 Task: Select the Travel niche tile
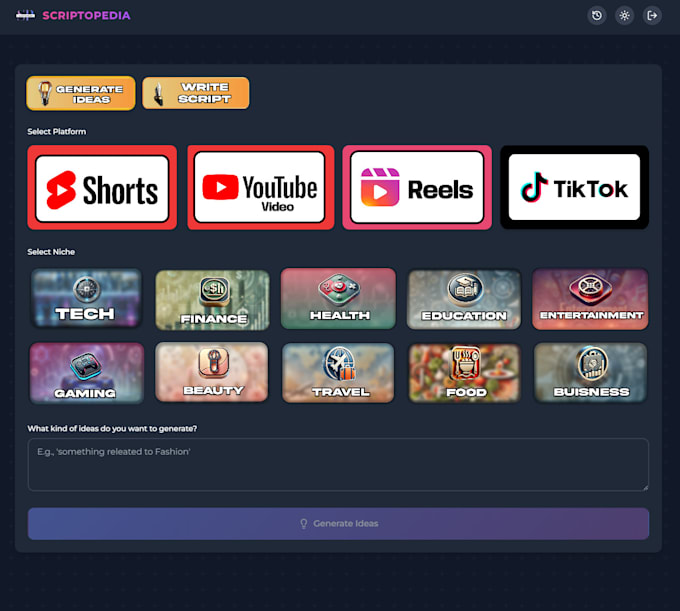coord(338,373)
